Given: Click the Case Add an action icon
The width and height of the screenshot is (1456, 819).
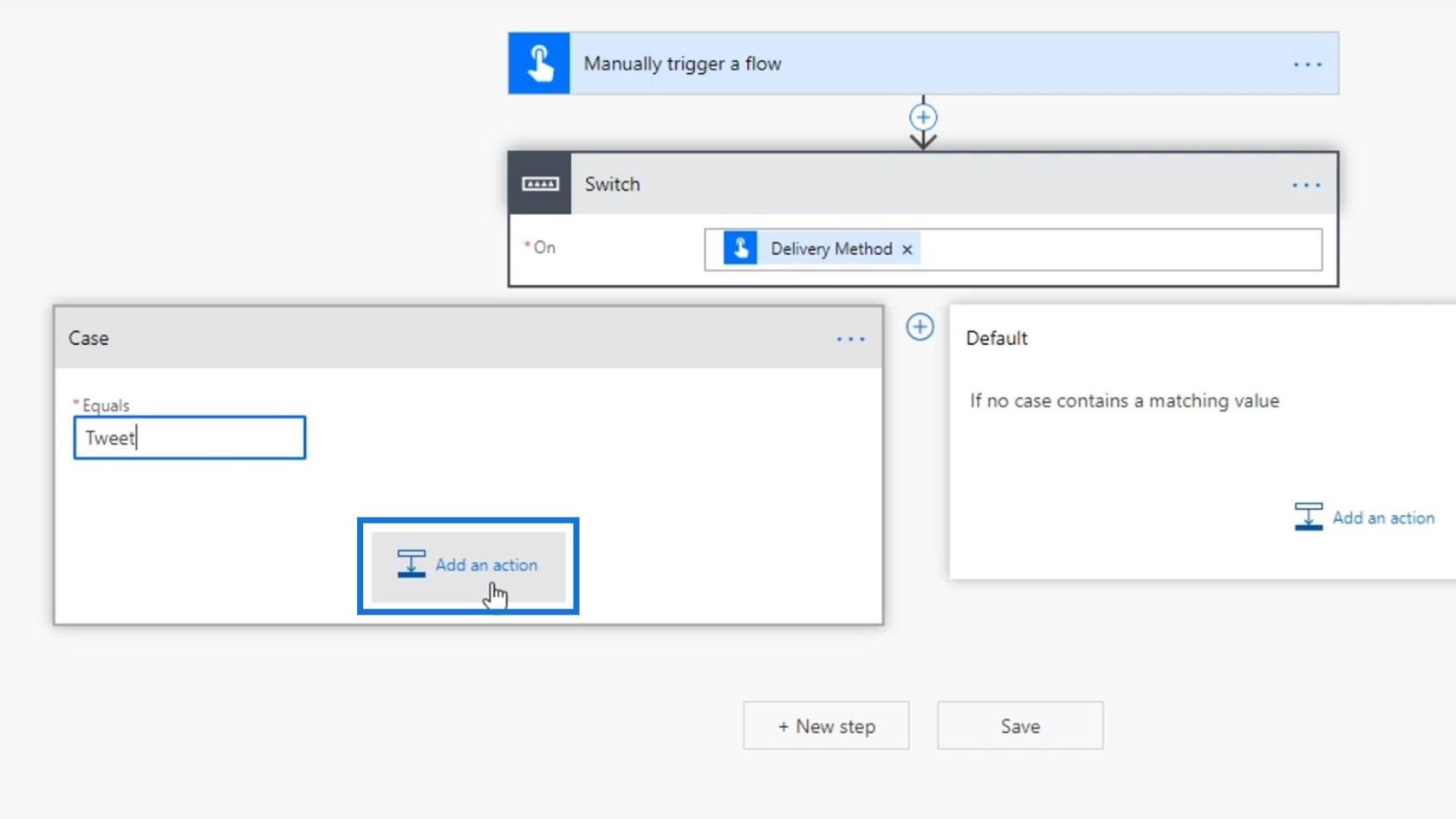Looking at the screenshot, I should [411, 564].
